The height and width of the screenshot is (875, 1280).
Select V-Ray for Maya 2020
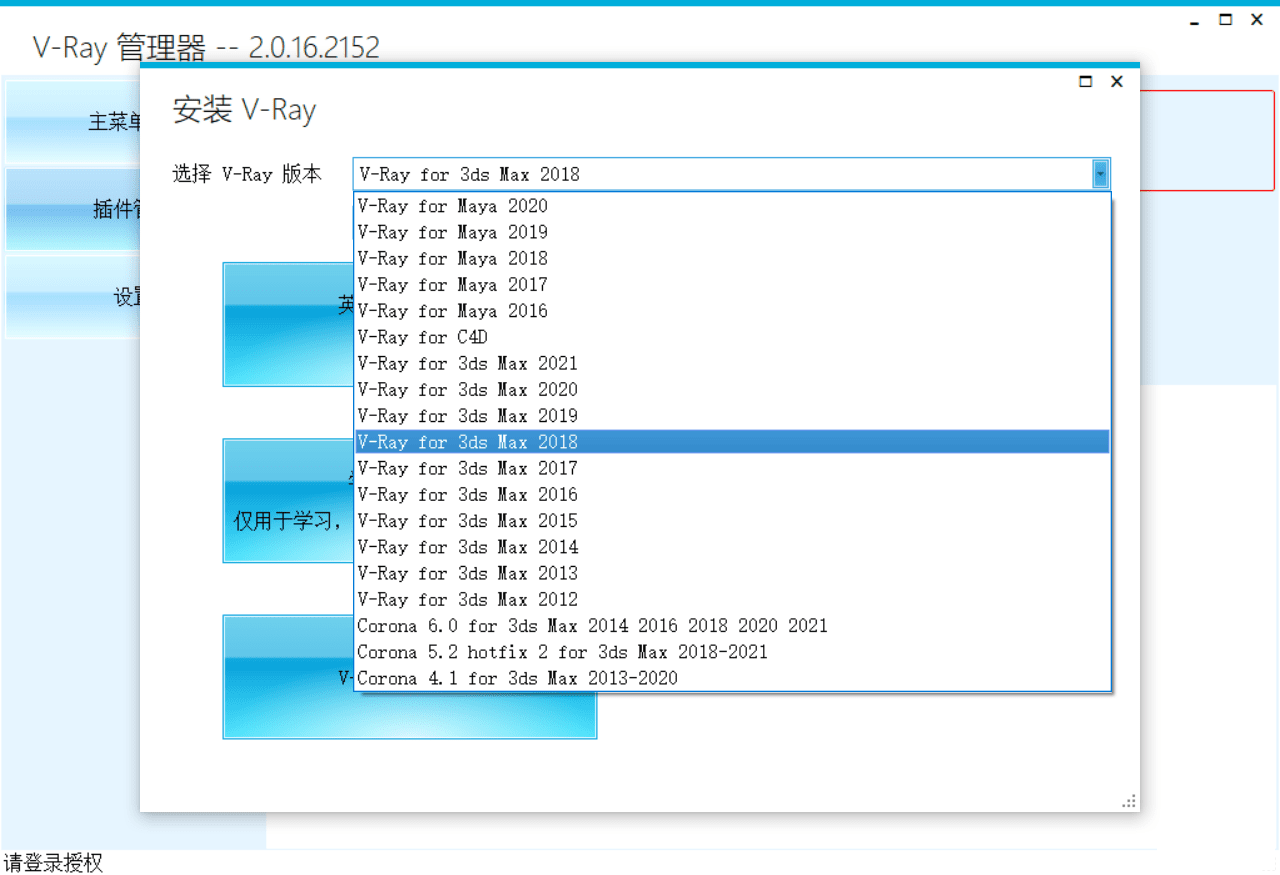click(x=732, y=206)
